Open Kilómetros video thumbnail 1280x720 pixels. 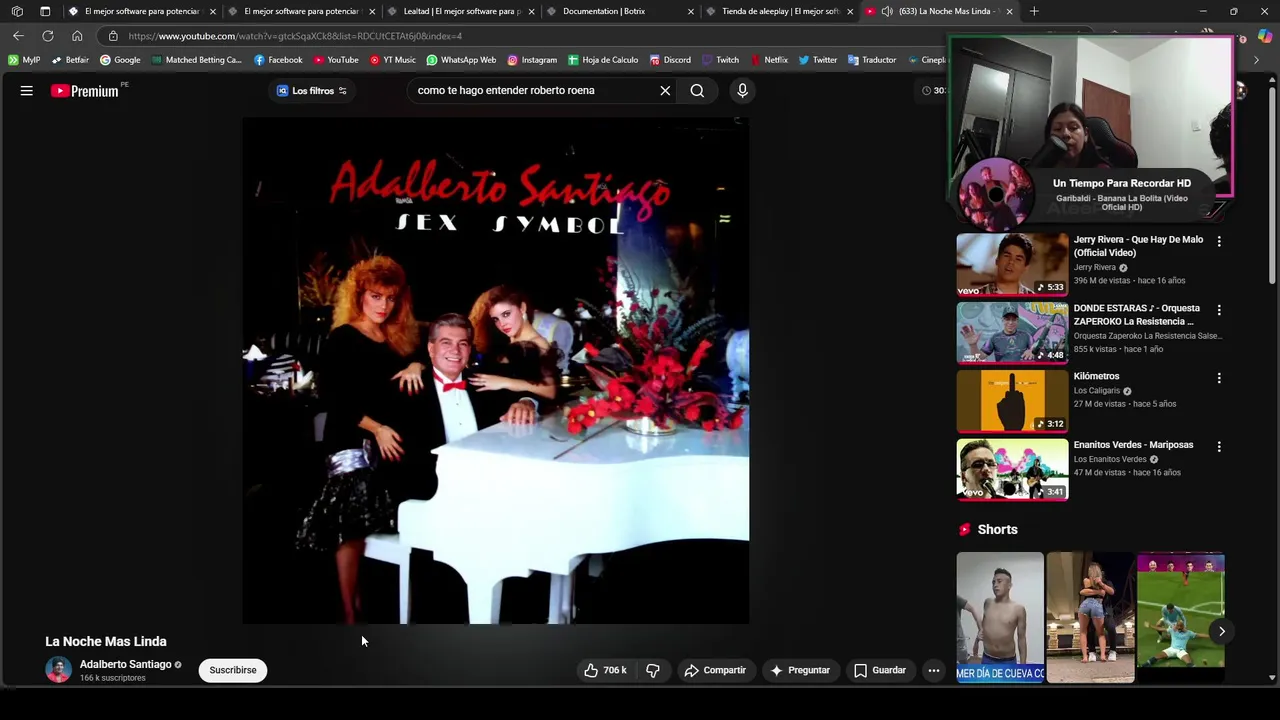(1012, 400)
